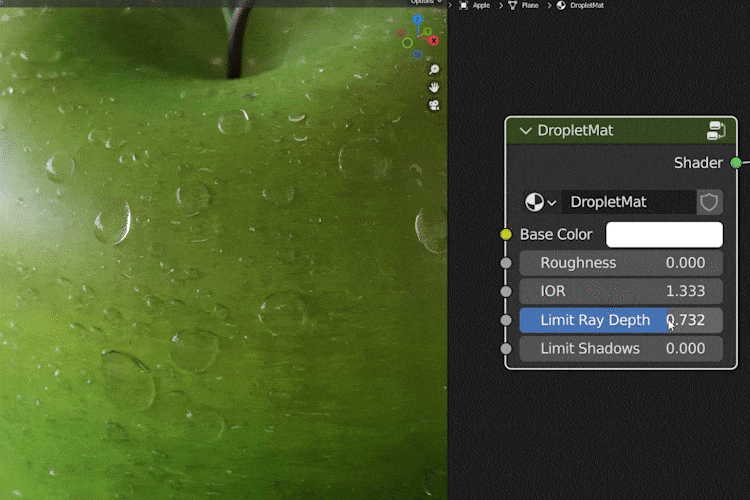Click the red X axis gizmo ball
This screenshot has width=750, height=500.
(x=434, y=41)
